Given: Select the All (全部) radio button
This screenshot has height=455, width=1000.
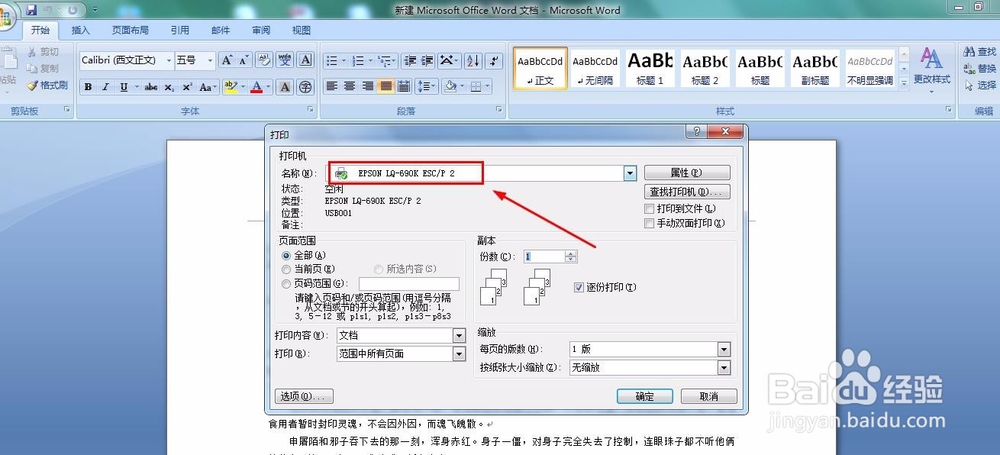Looking at the screenshot, I should pyautogui.click(x=286, y=255).
